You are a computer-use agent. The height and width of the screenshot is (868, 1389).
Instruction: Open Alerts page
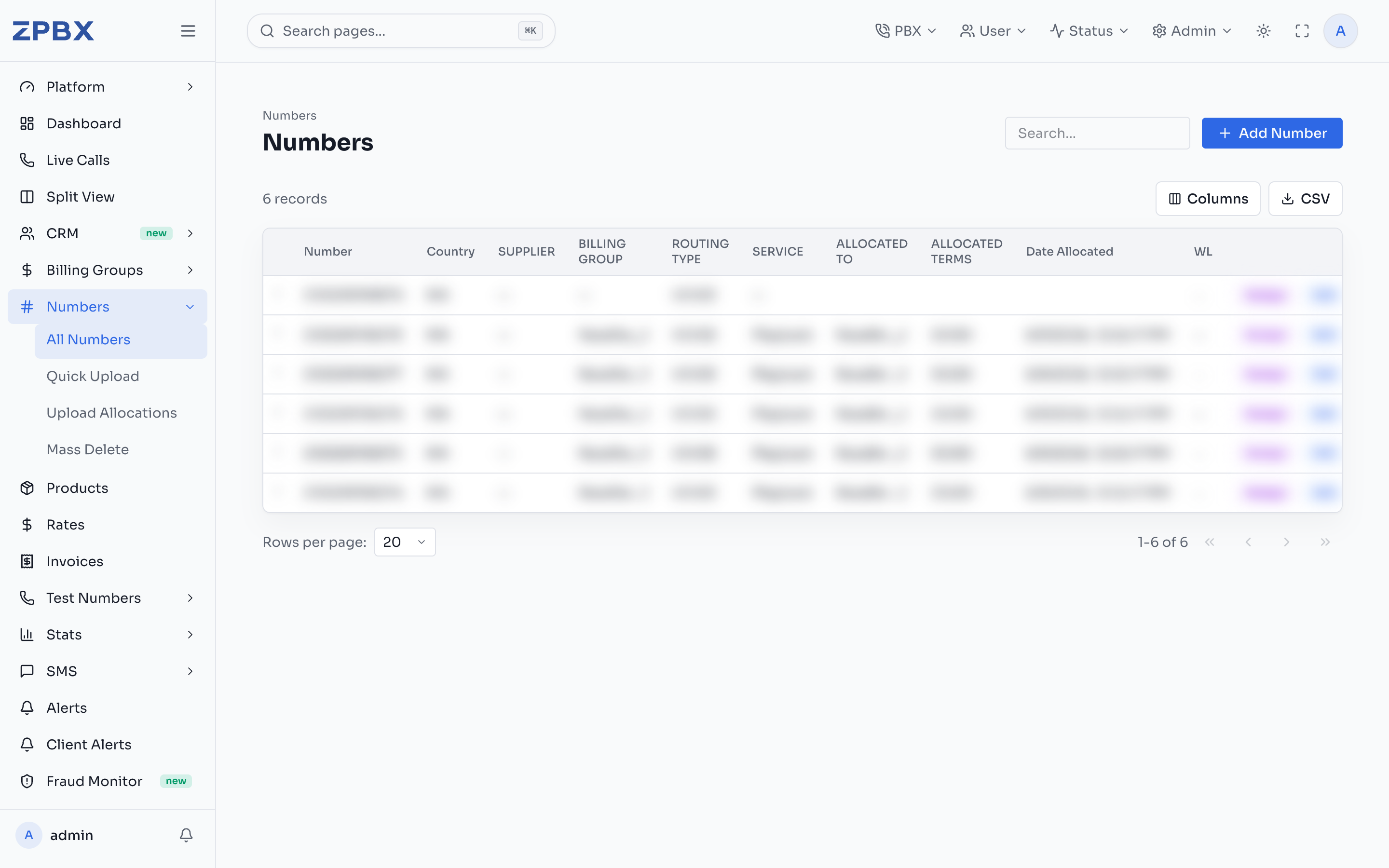108,708
